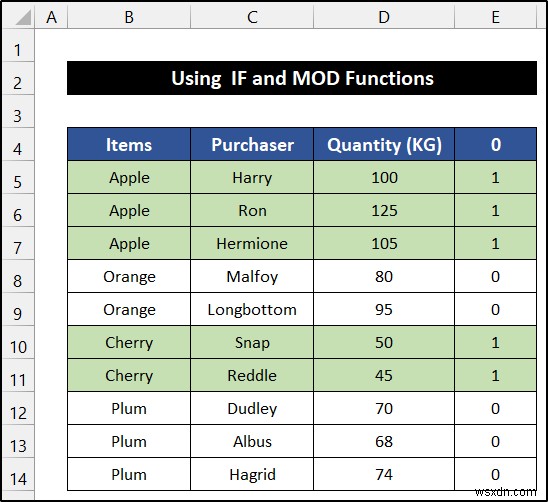Select row 10 header

[x=18, y=343]
